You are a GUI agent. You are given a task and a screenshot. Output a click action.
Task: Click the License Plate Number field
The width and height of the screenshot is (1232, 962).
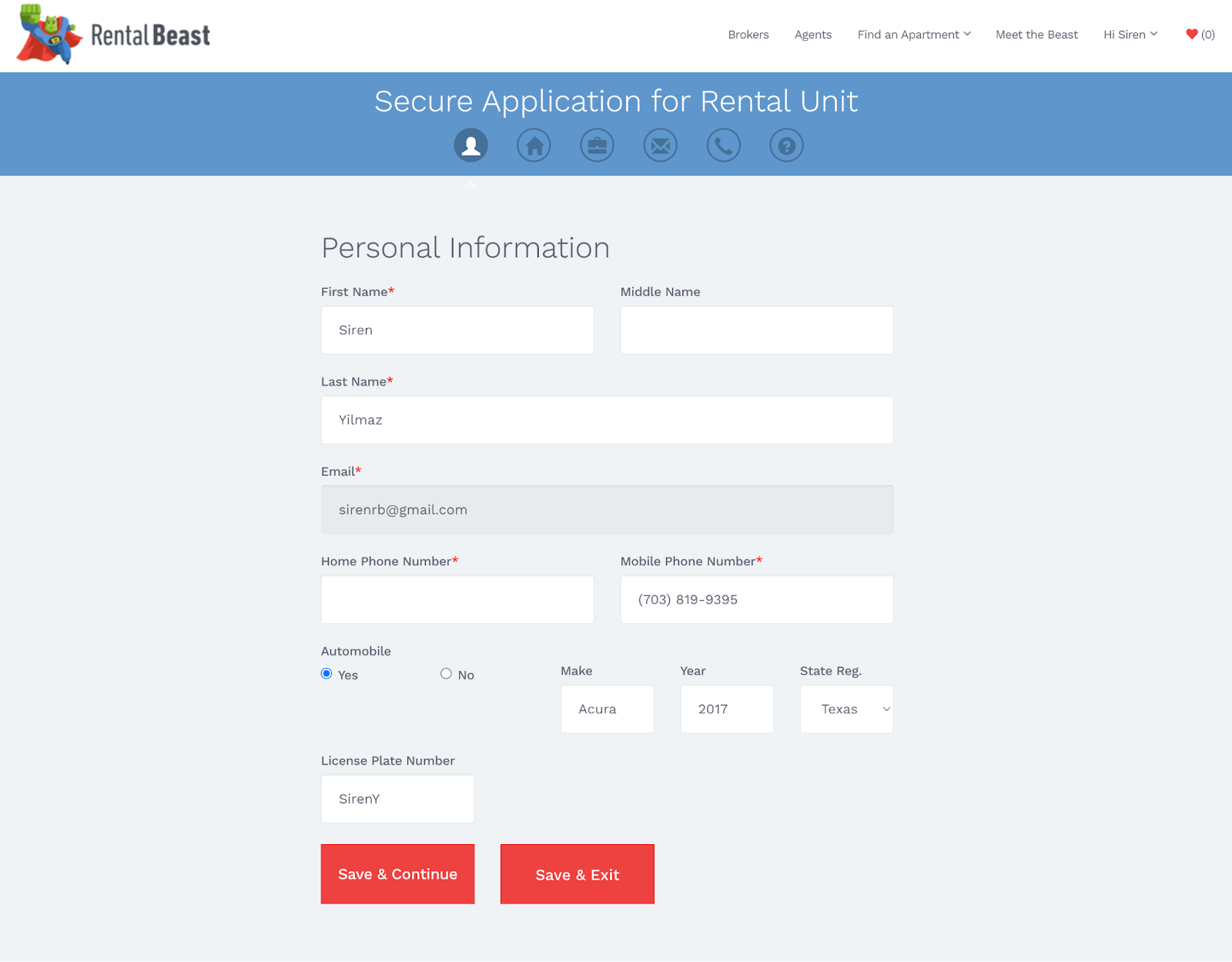click(397, 799)
